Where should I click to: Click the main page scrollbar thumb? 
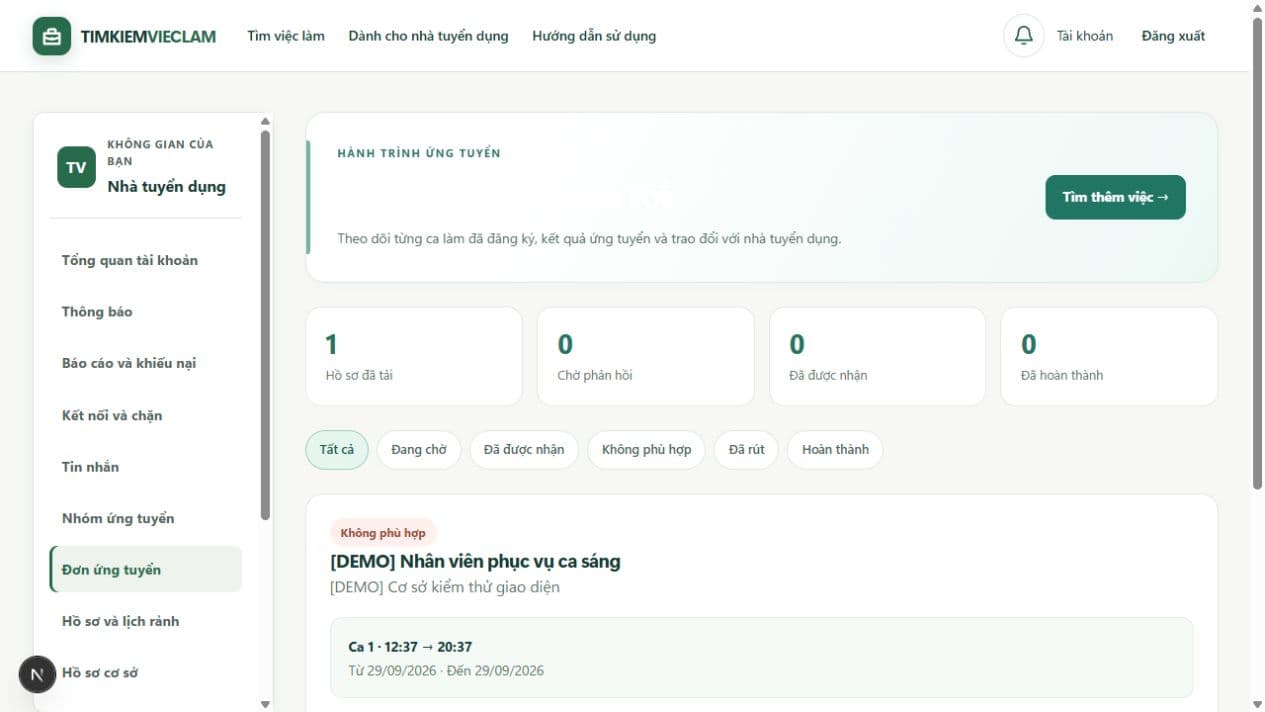[x=1257, y=254]
